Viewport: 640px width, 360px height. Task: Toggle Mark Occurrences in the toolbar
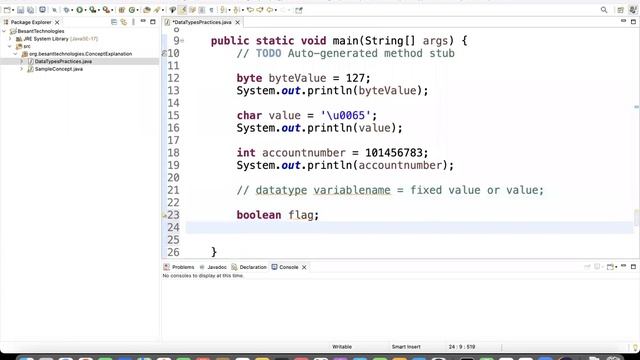pyautogui.click(x=173, y=10)
